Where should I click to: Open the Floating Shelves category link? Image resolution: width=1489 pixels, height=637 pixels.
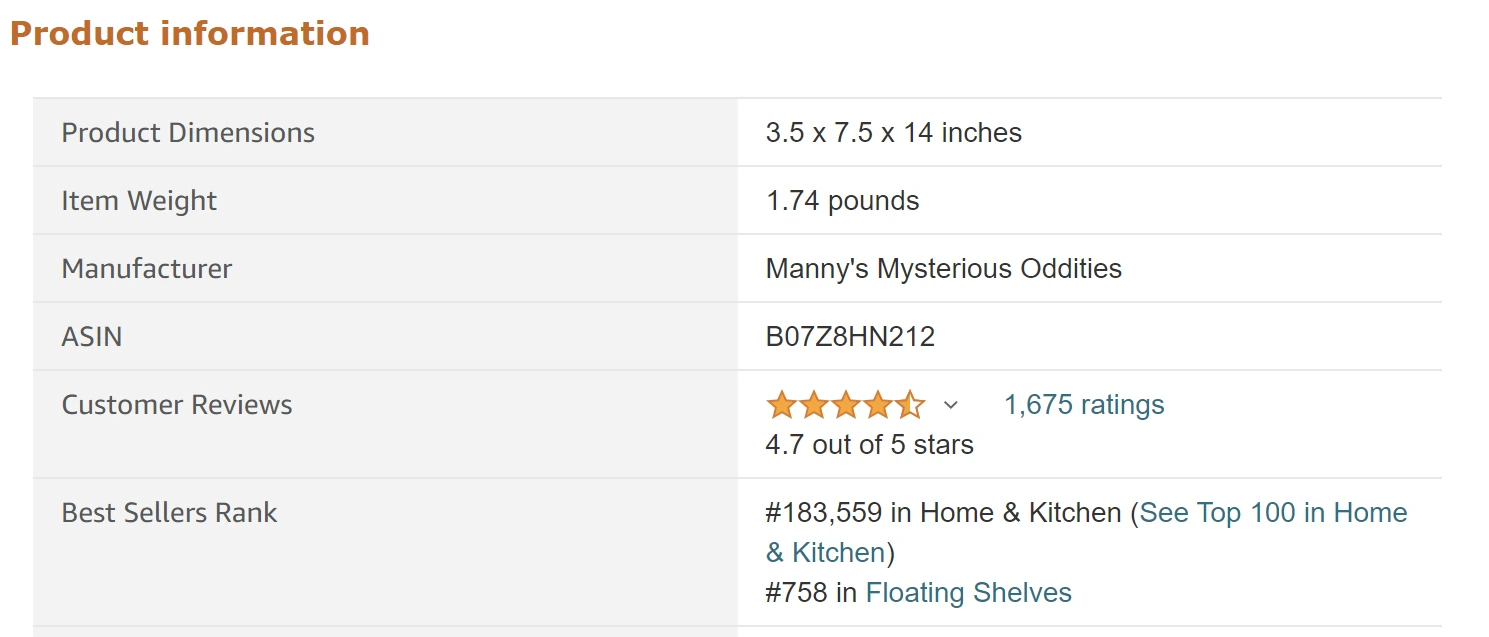click(968, 593)
